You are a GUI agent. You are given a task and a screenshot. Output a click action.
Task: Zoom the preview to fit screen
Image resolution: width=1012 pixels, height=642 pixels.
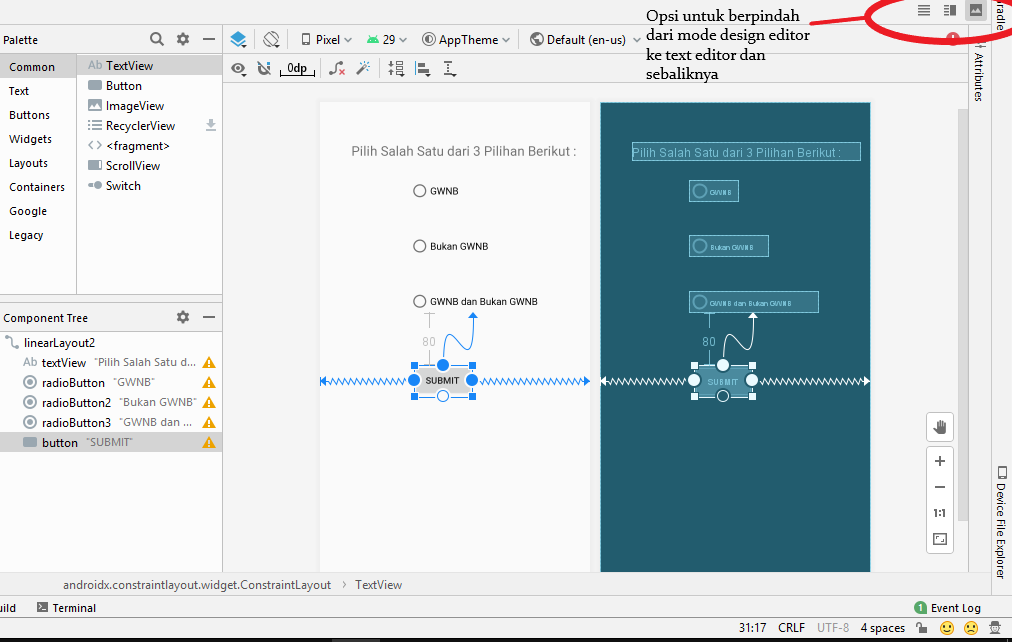pos(939,538)
